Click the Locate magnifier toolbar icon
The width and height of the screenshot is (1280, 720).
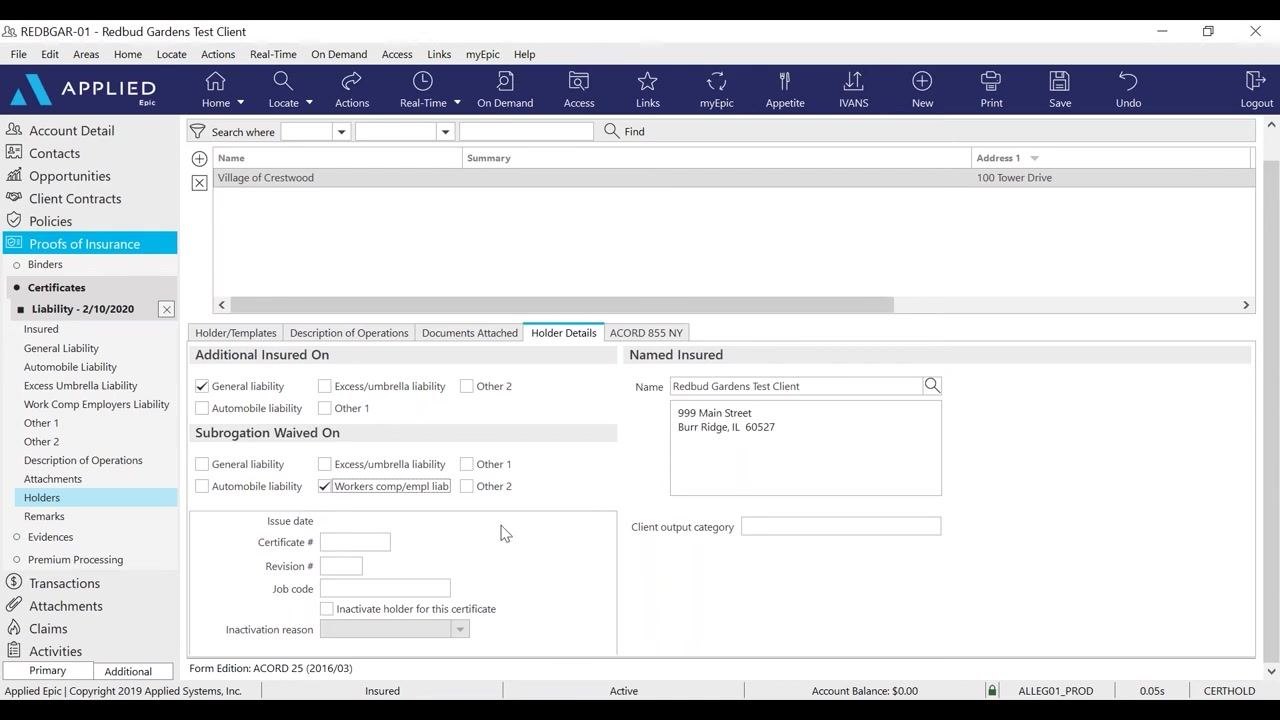click(x=283, y=81)
